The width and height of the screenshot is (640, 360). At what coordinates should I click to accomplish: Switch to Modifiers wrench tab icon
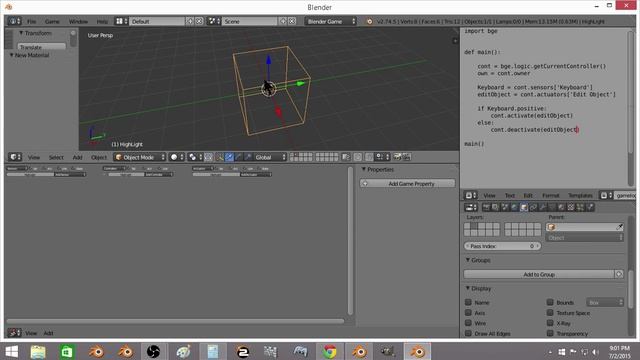(x=542, y=207)
